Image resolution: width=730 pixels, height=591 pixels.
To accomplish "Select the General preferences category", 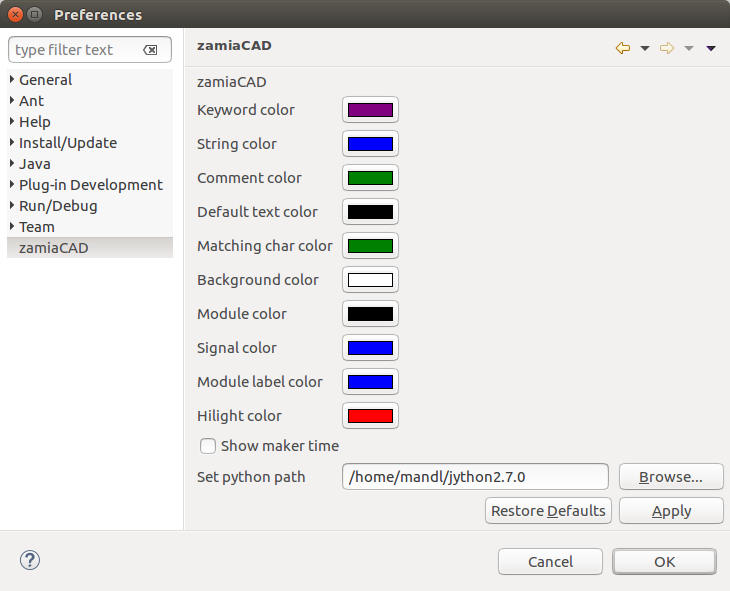I will tap(46, 80).
